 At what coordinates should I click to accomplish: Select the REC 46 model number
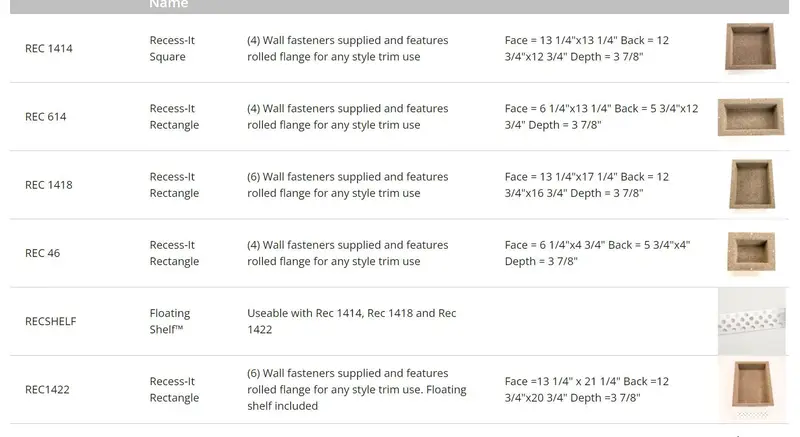(42, 253)
